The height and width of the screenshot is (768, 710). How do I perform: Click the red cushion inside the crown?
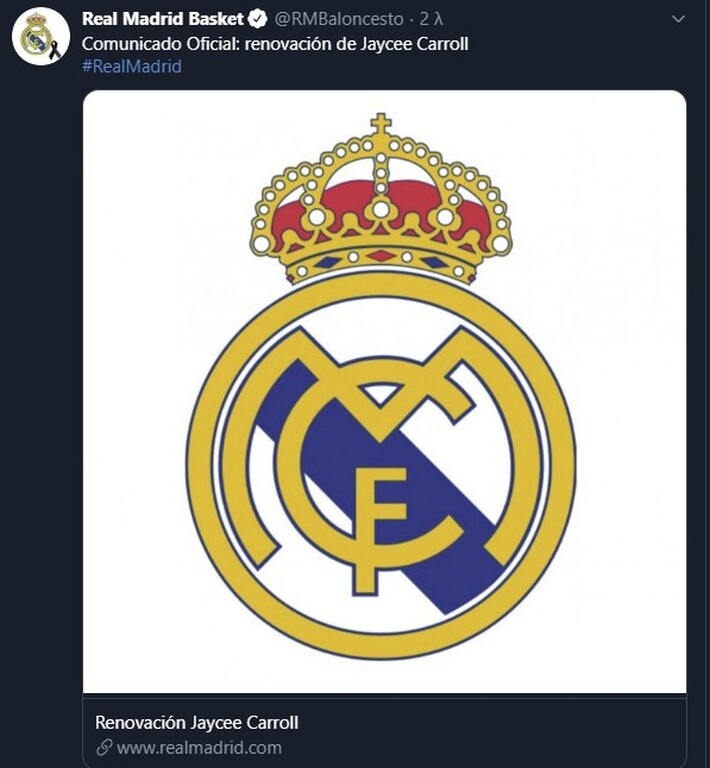(x=380, y=196)
